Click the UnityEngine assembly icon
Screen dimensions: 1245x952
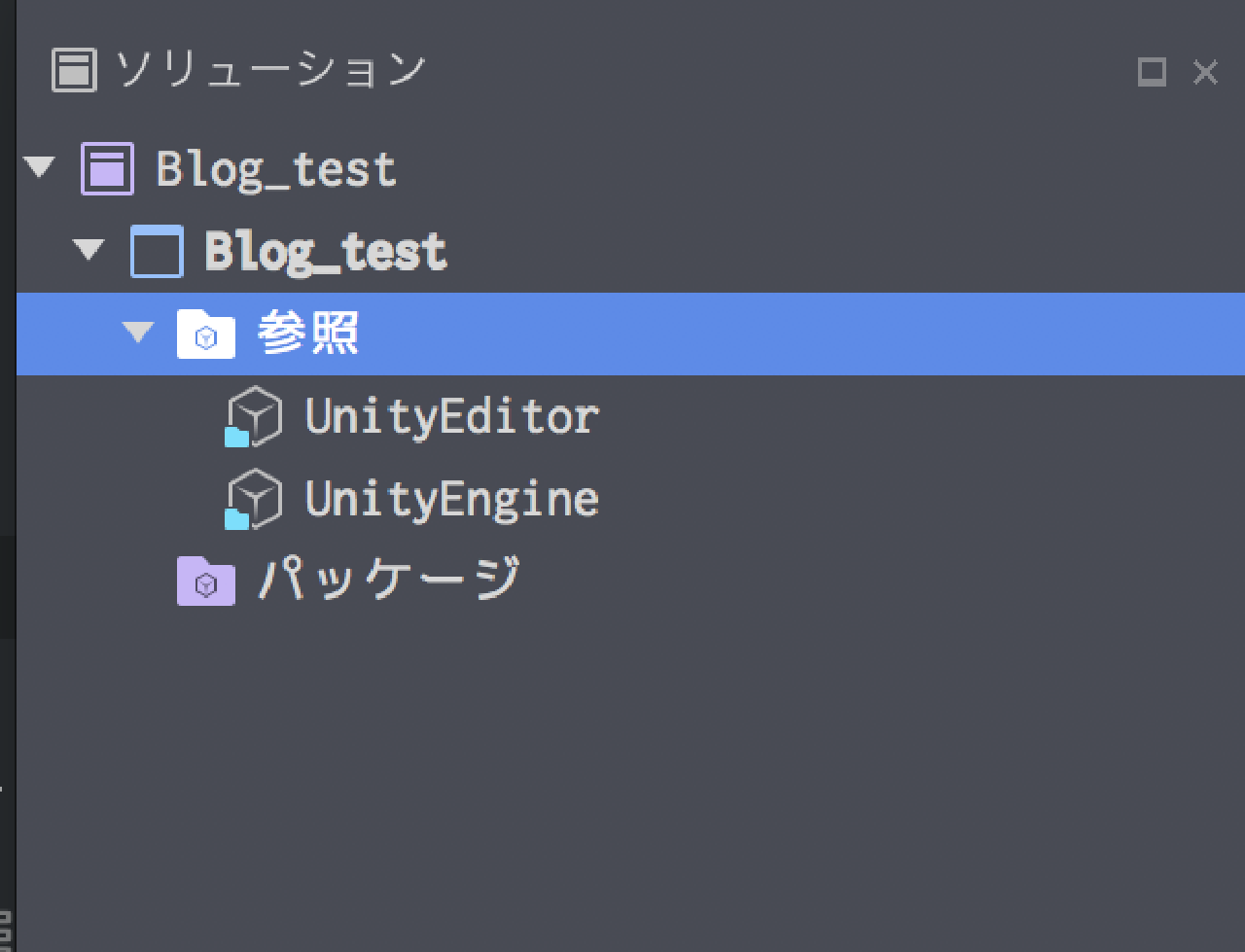253,500
